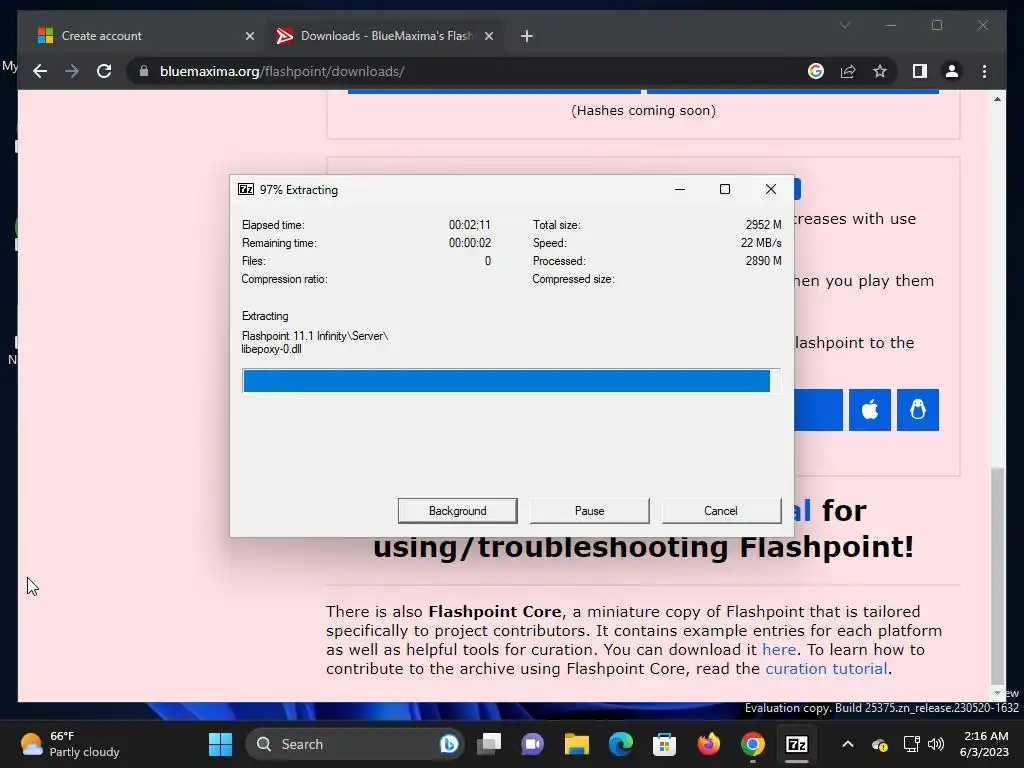Click scrollbar up arrow on page
Viewport: 1024px width, 768px height.
(997, 99)
